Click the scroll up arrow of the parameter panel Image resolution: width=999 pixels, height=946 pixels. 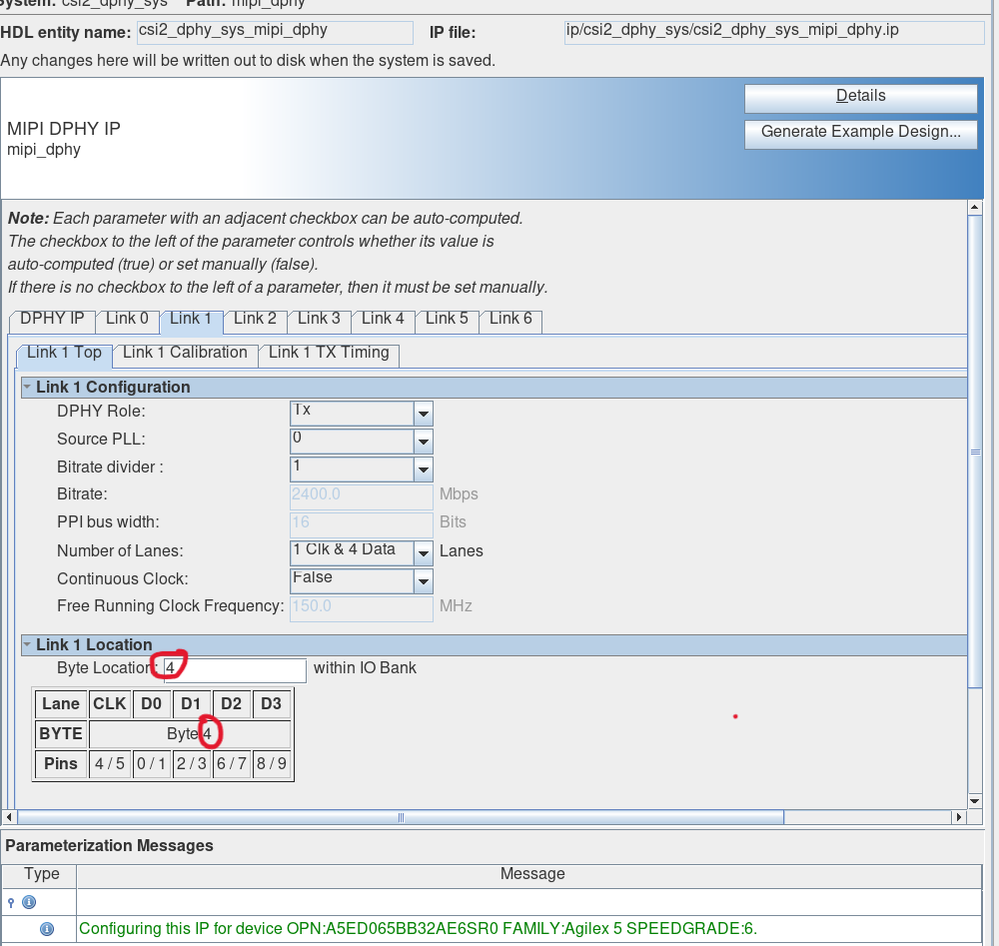(x=975, y=207)
